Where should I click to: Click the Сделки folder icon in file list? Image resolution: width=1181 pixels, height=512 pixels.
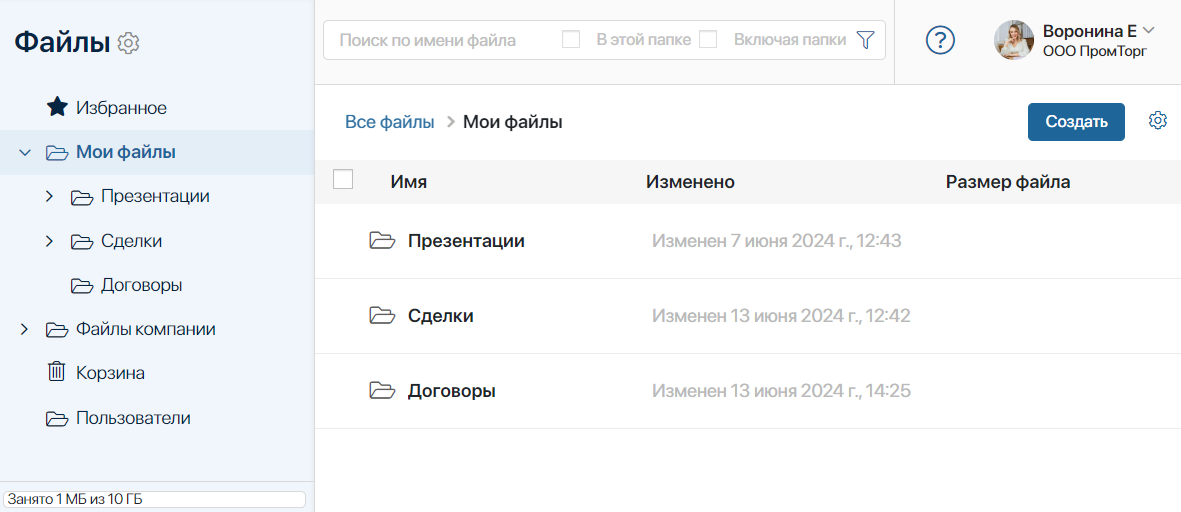(383, 315)
